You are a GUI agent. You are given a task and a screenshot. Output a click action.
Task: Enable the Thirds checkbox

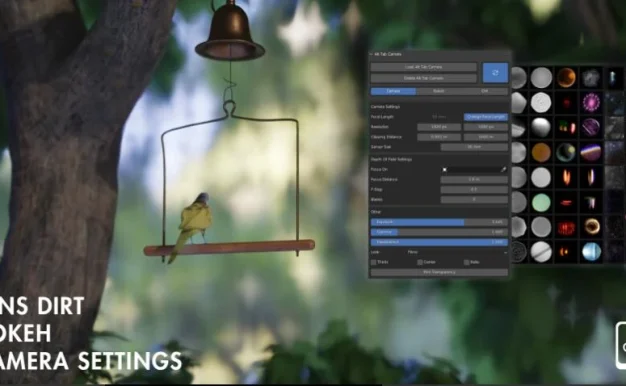374,262
